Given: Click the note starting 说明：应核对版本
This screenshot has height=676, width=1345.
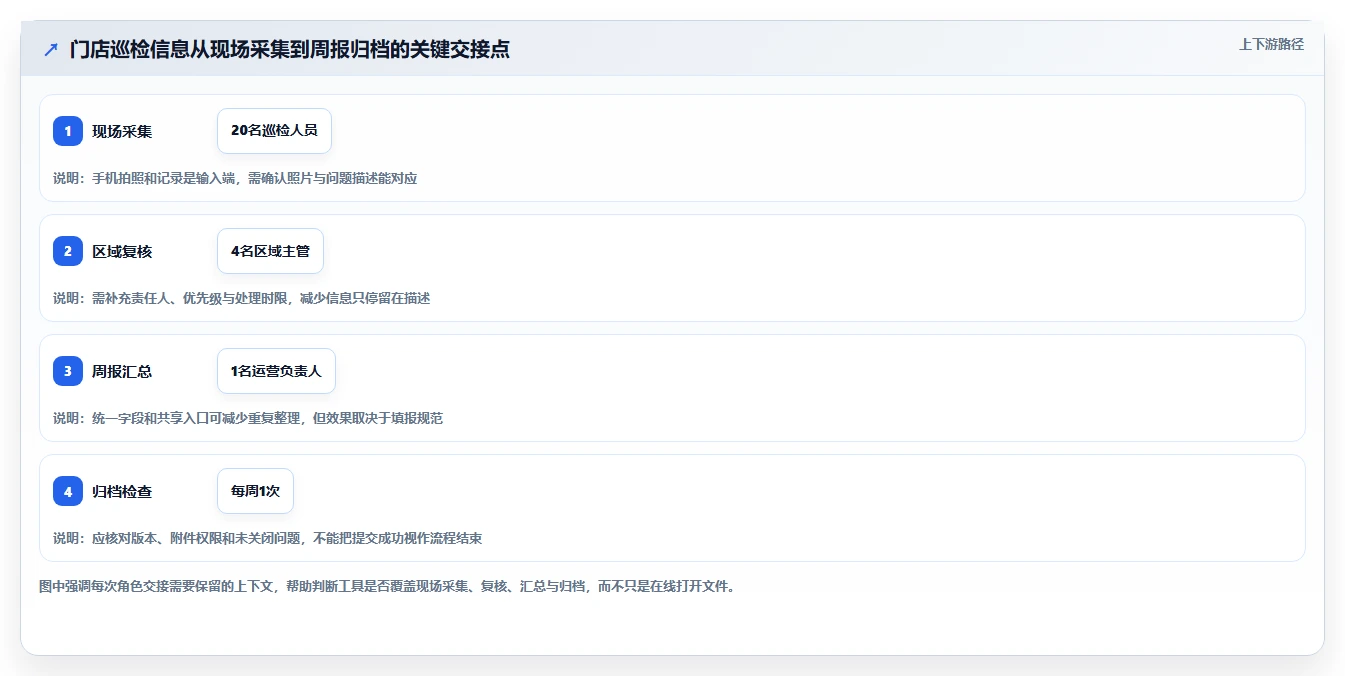Looking at the screenshot, I should pos(267,538).
